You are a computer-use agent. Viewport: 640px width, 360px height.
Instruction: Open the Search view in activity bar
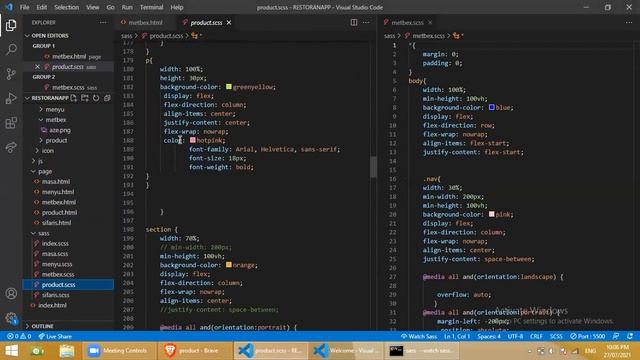coord(11,49)
